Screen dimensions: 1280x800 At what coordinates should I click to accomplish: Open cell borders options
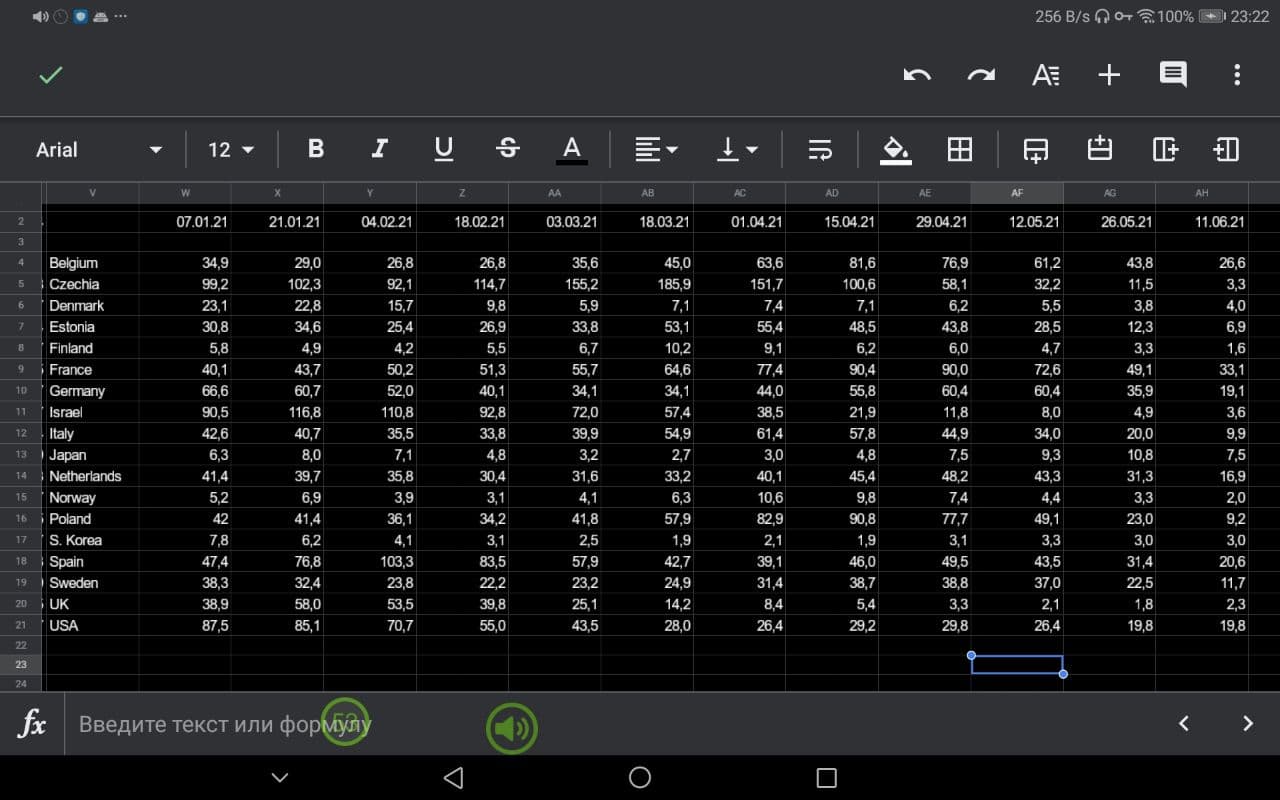click(x=959, y=150)
